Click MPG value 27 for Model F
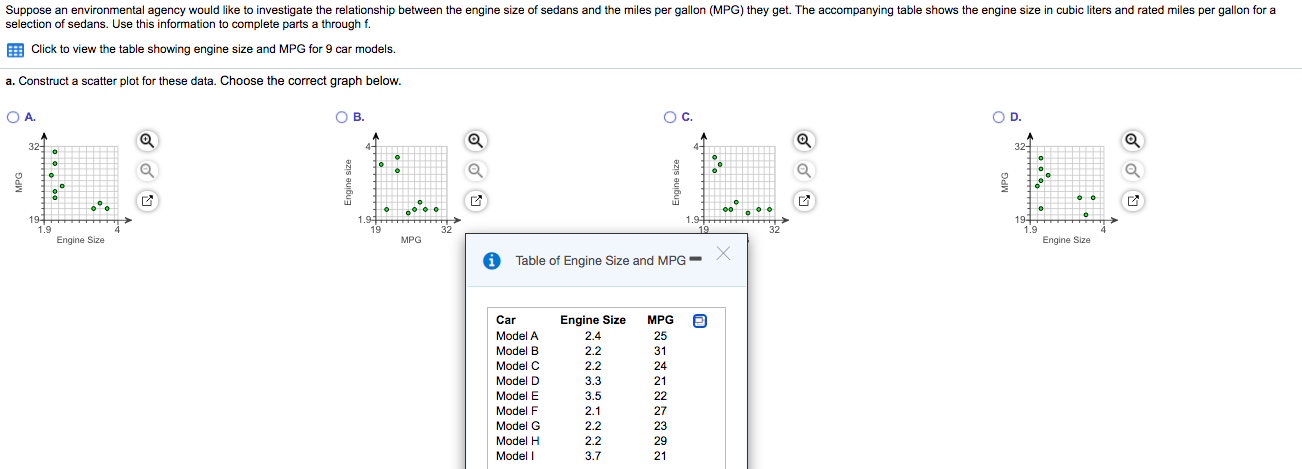 click(x=660, y=411)
